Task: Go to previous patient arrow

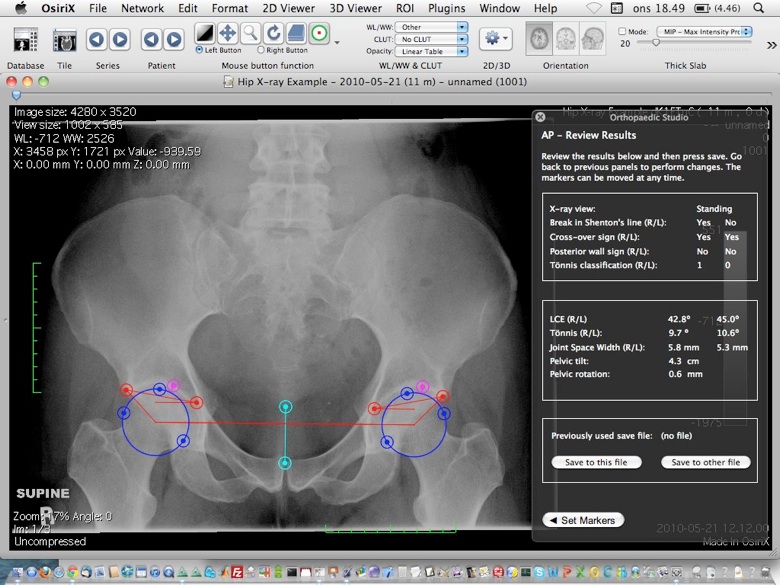Action: pos(151,39)
